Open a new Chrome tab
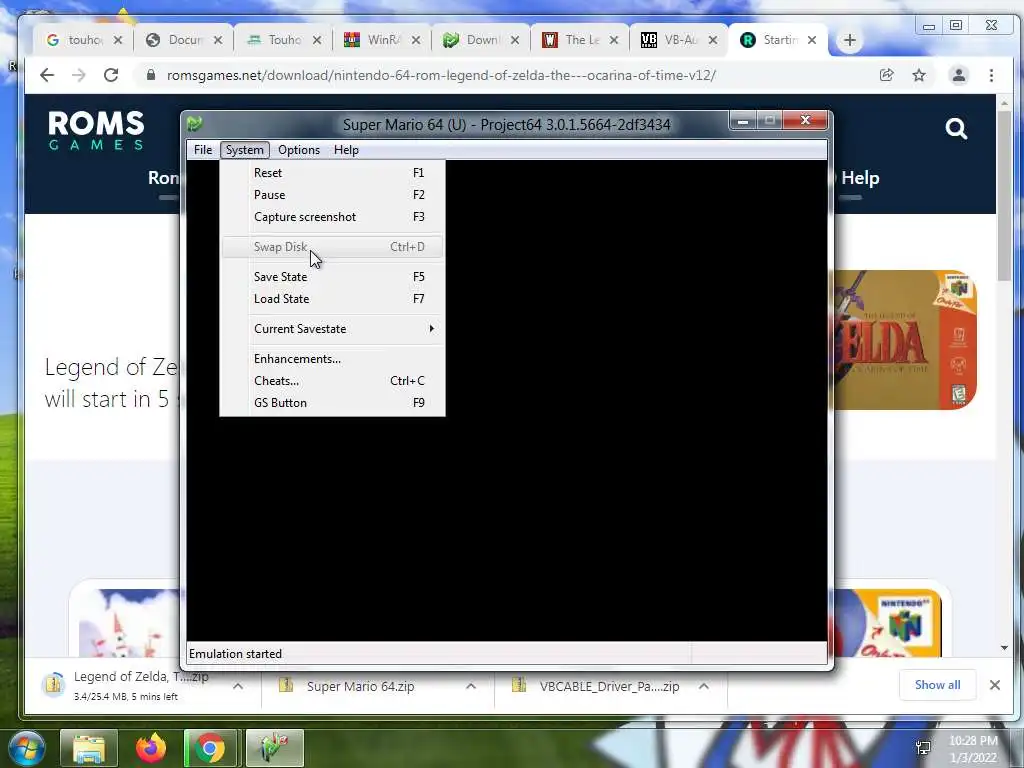This screenshot has width=1024, height=768. click(849, 40)
